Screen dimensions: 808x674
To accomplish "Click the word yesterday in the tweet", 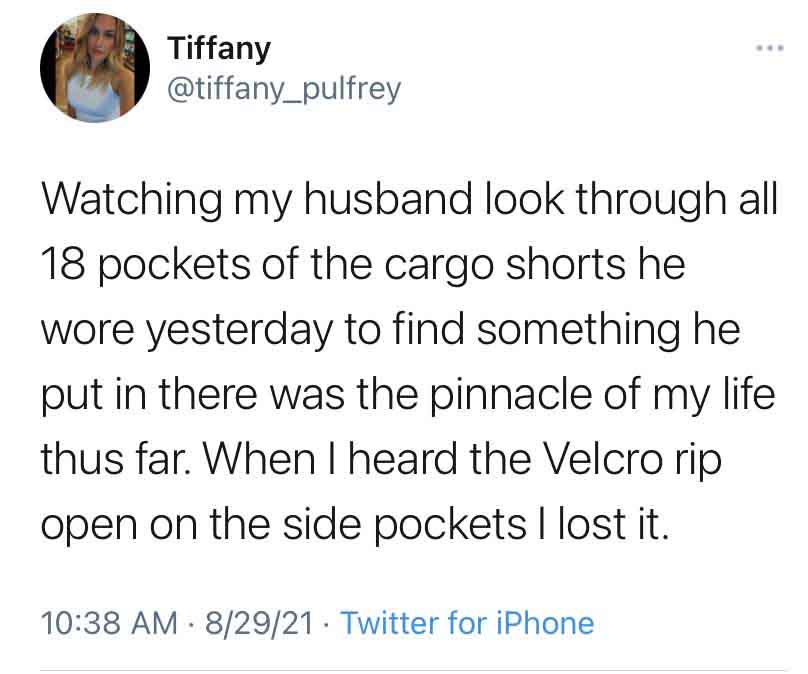I will [238, 331].
